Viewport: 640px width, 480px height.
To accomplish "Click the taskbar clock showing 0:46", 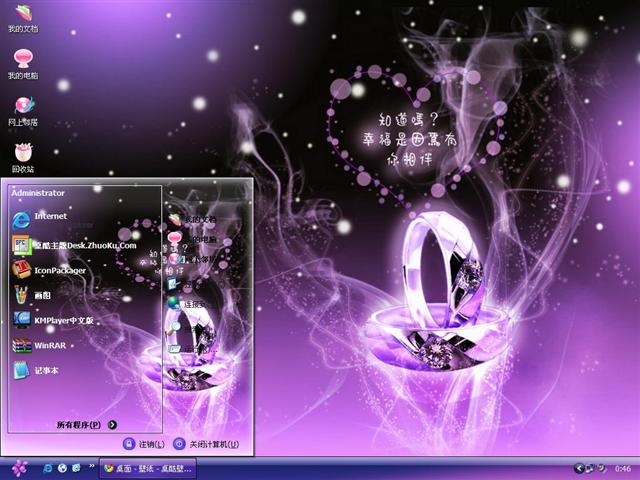I will coord(622,468).
